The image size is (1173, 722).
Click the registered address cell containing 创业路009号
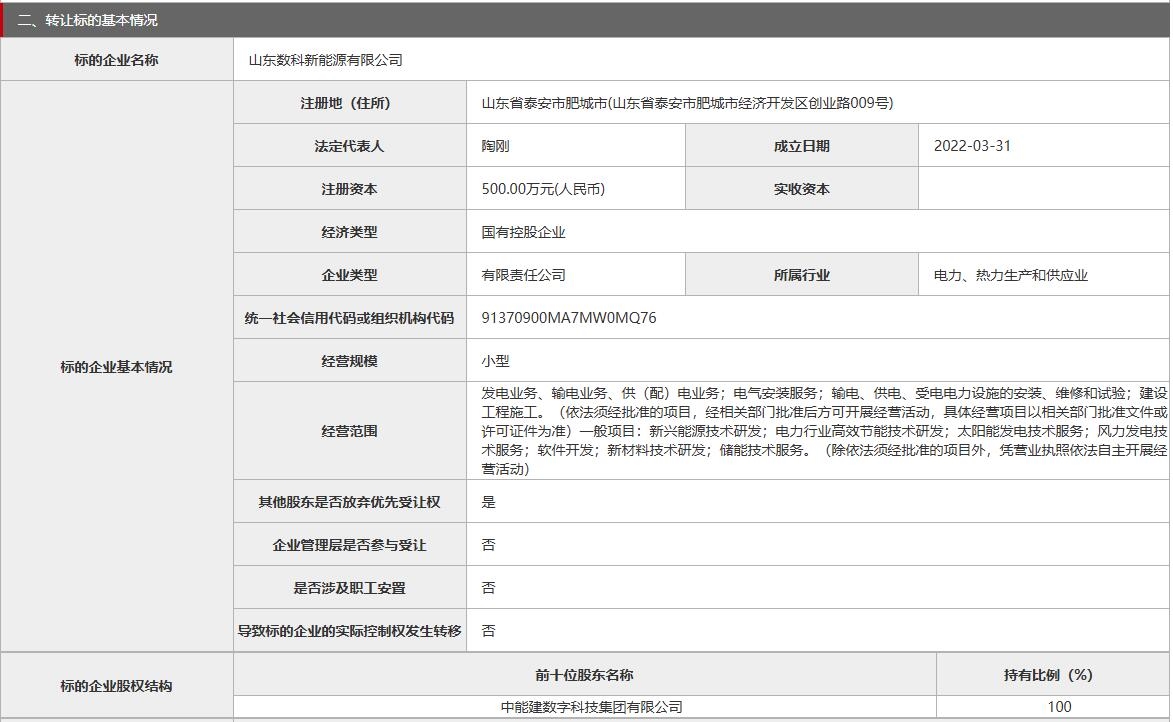click(686, 102)
